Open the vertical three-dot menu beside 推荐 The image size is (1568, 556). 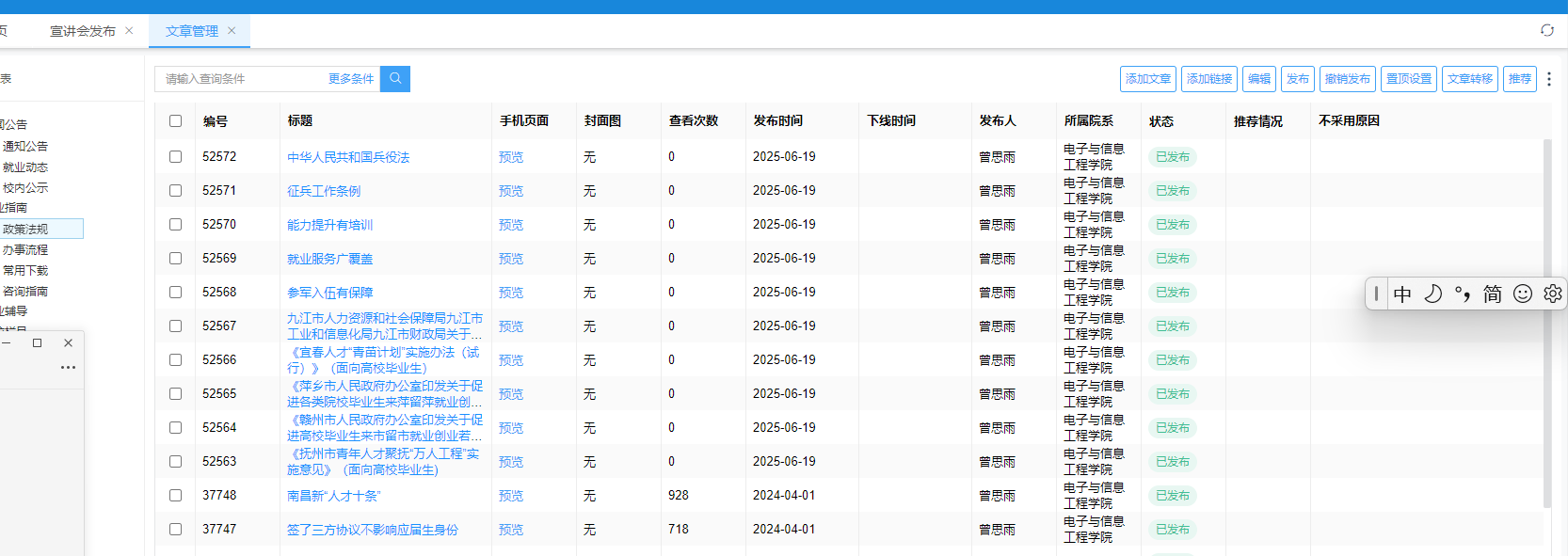pos(1549,79)
